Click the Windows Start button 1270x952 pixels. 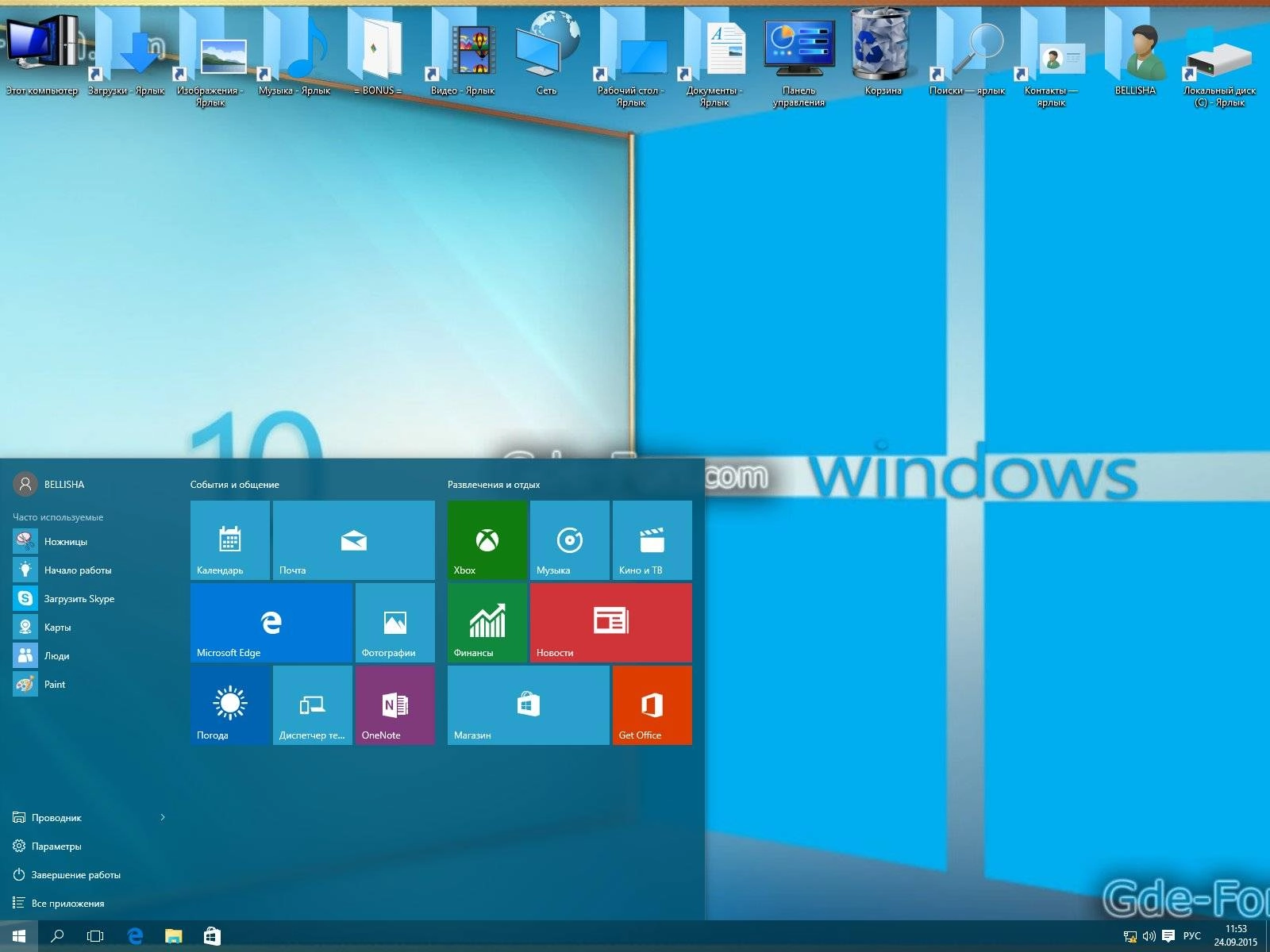pos(19,936)
